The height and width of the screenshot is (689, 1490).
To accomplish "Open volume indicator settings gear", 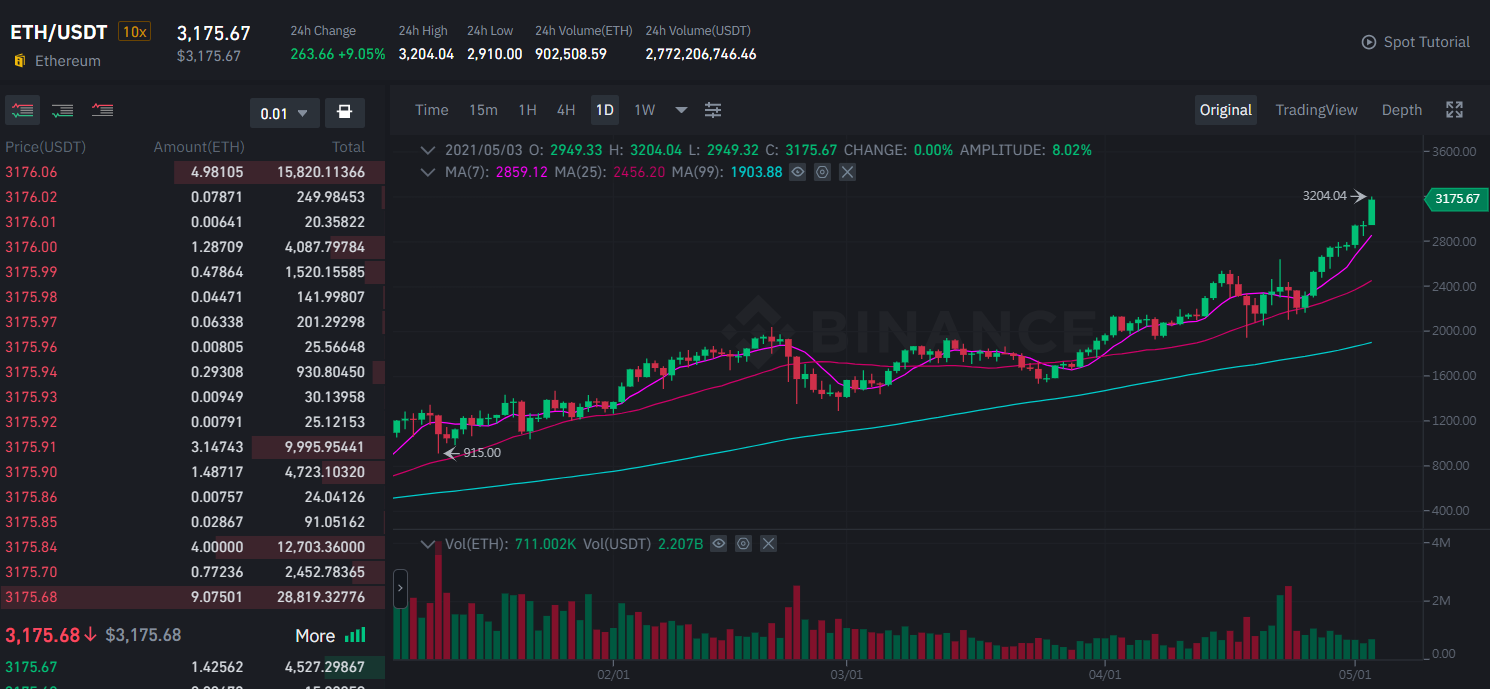I will pos(743,544).
